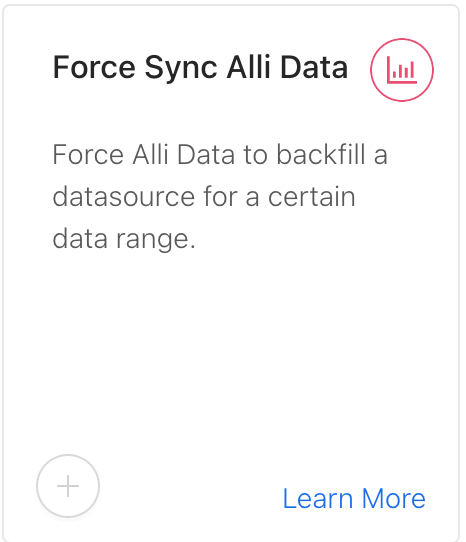Open the Learn More link
The image size is (466, 542).
coord(354,498)
